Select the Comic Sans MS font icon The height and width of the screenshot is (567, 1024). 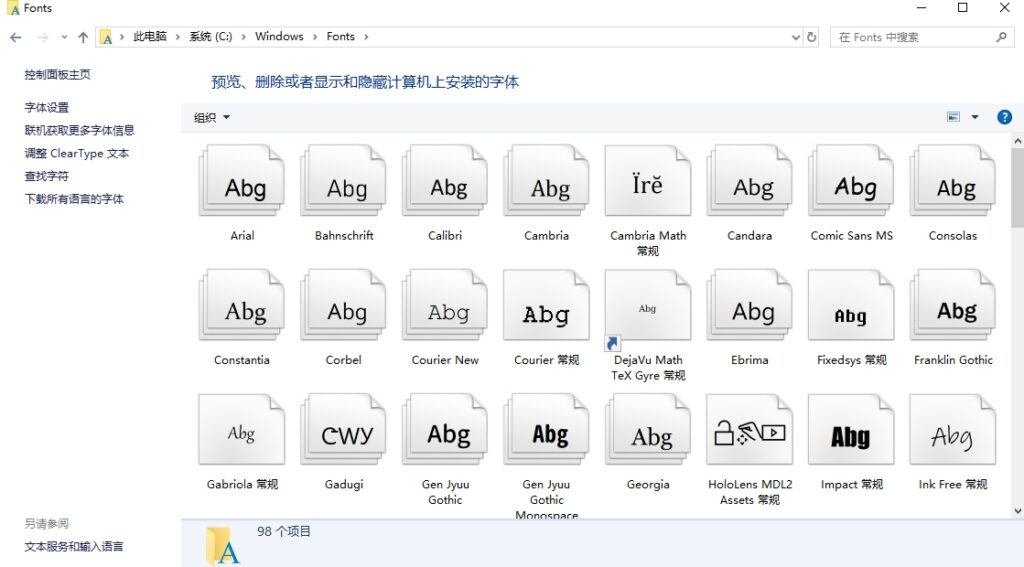pyautogui.click(x=851, y=181)
